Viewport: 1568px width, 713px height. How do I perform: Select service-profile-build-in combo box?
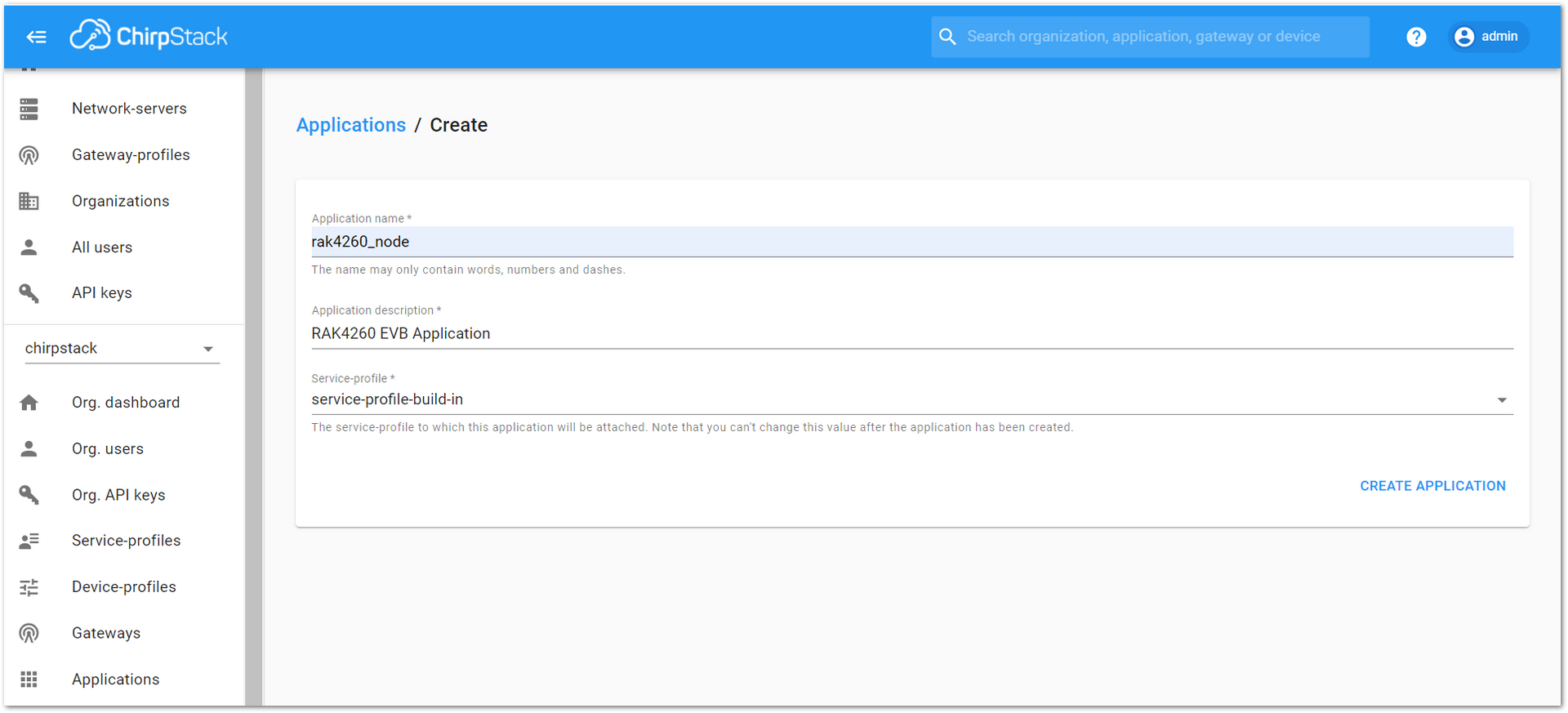coord(912,399)
